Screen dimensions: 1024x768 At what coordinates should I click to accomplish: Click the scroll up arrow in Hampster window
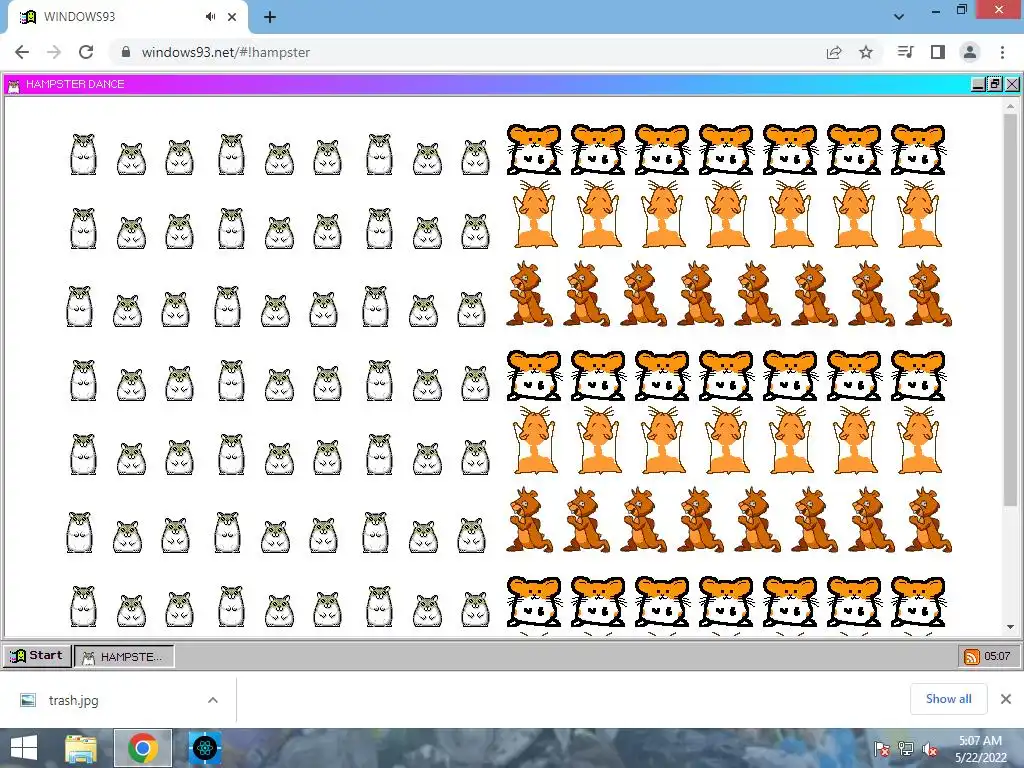tap(1010, 106)
